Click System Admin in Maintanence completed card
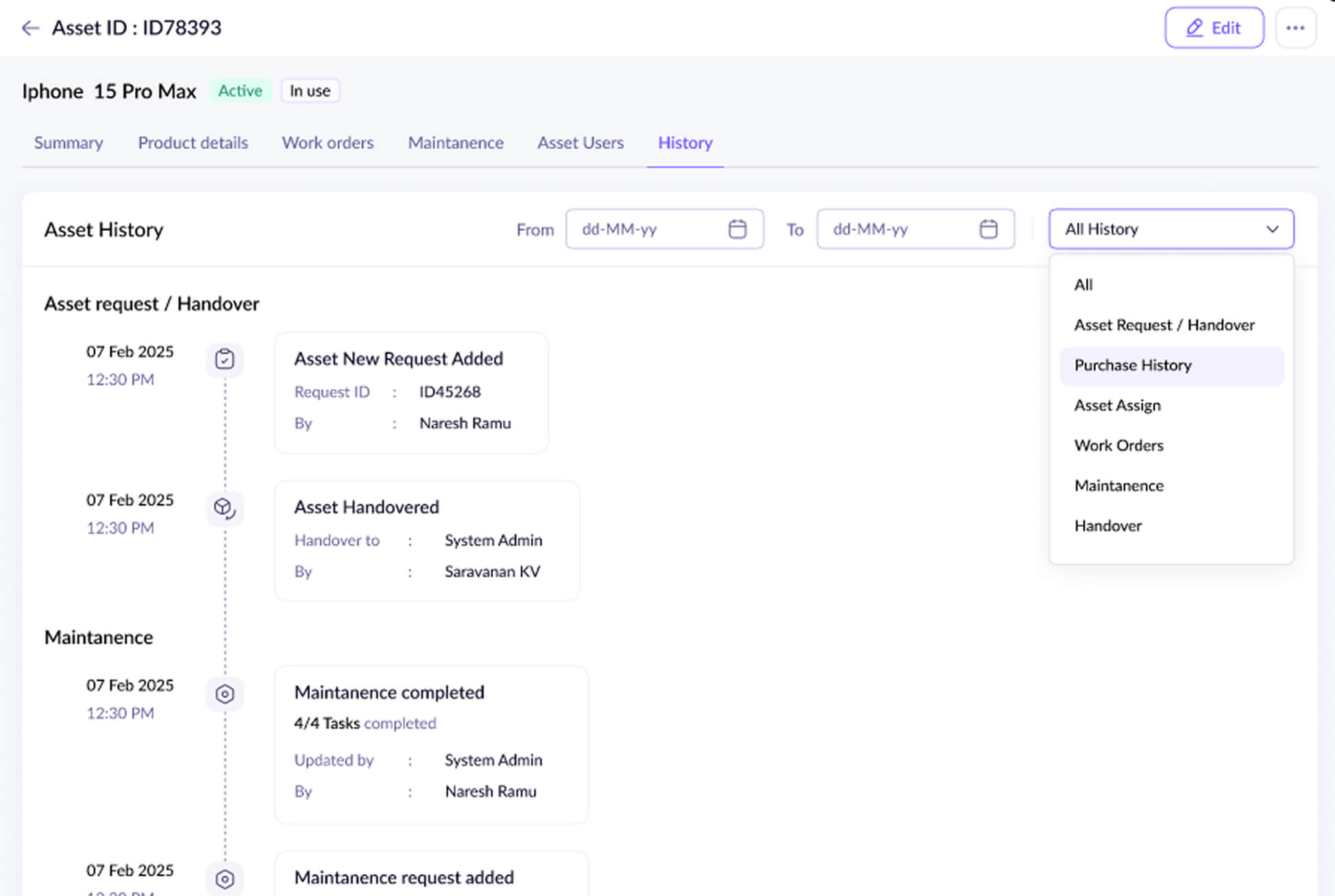Viewport: 1335px width, 896px height. click(x=493, y=760)
